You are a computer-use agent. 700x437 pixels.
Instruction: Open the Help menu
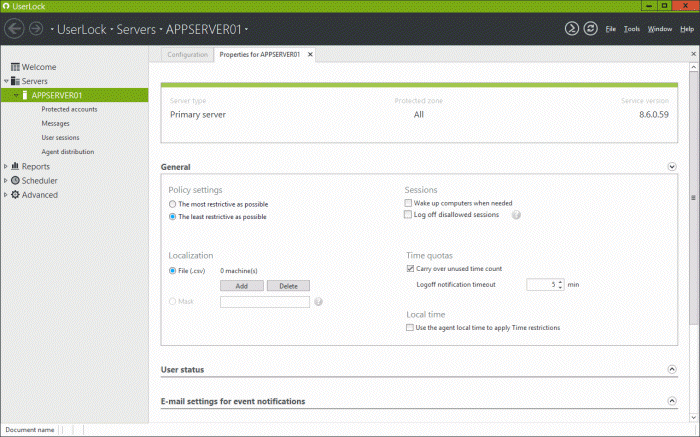click(x=687, y=29)
